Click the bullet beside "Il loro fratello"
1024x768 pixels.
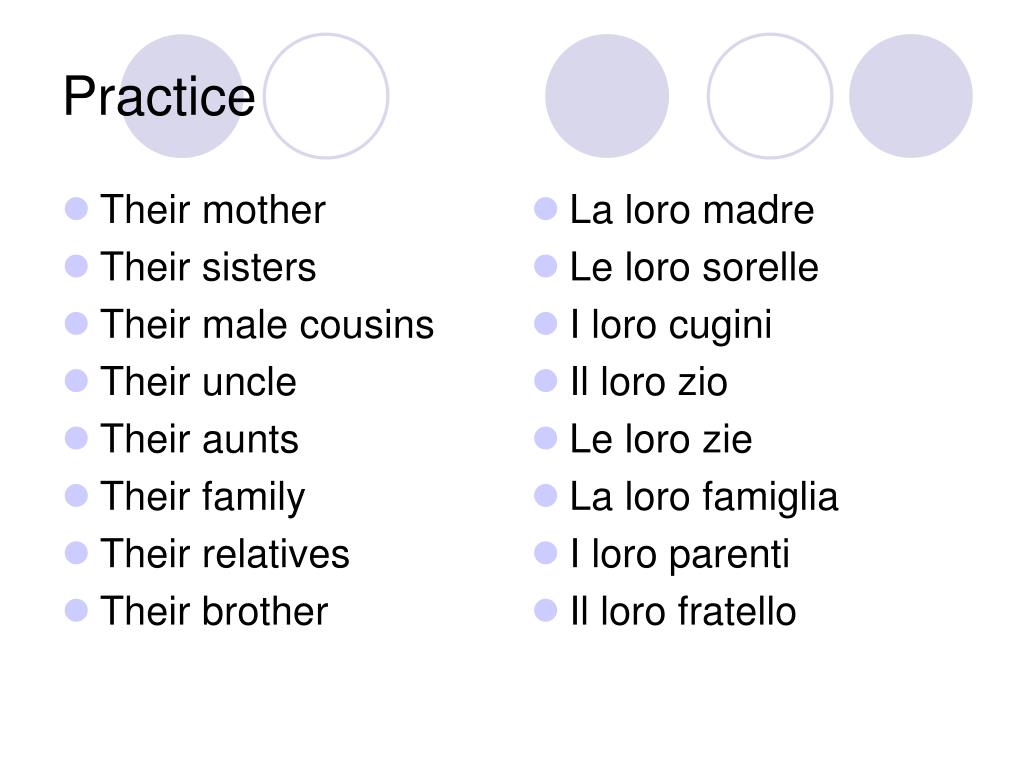coord(546,609)
